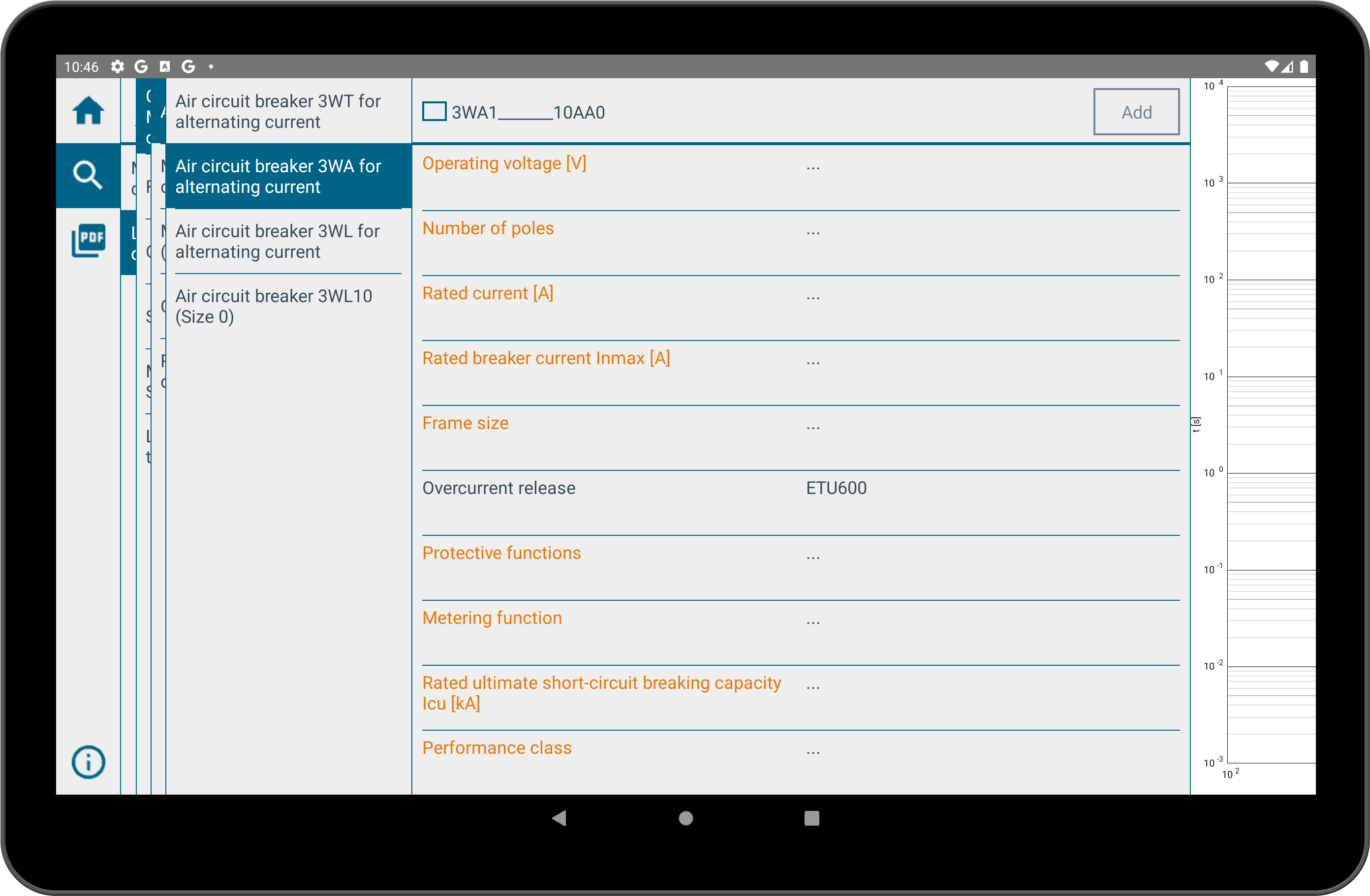Open the Search magnifier in sidebar
Image resolution: width=1370 pixels, height=896 pixels.
pyautogui.click(x=88, y=175)
